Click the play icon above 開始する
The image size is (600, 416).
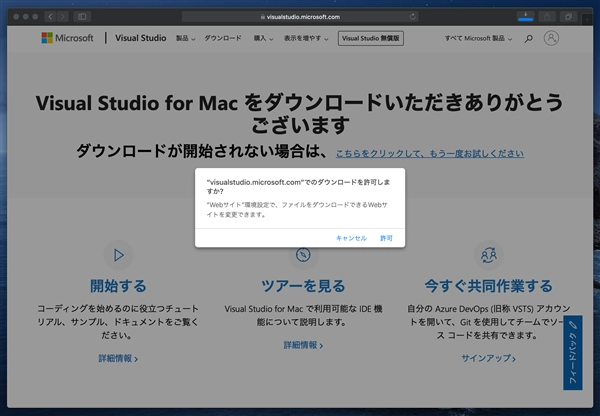pyautogui.click(x=119, y=255)
